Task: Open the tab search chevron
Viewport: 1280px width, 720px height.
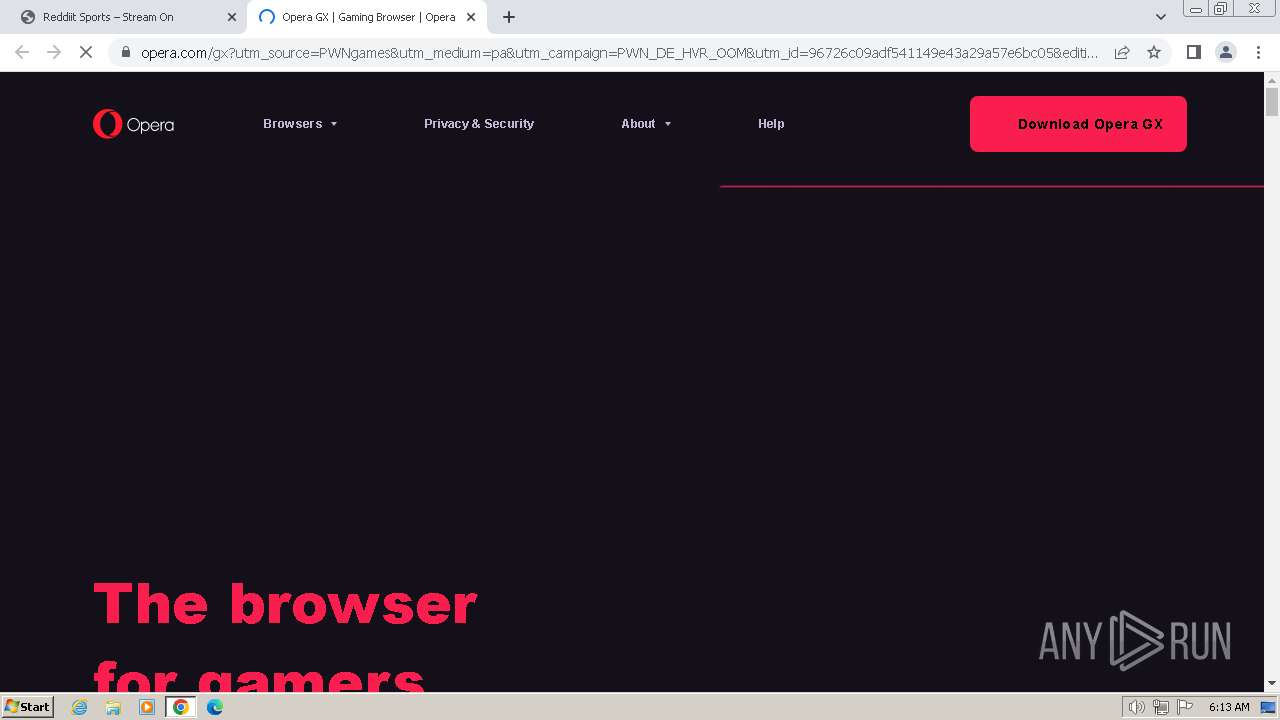Action: tap(1160, 17)
